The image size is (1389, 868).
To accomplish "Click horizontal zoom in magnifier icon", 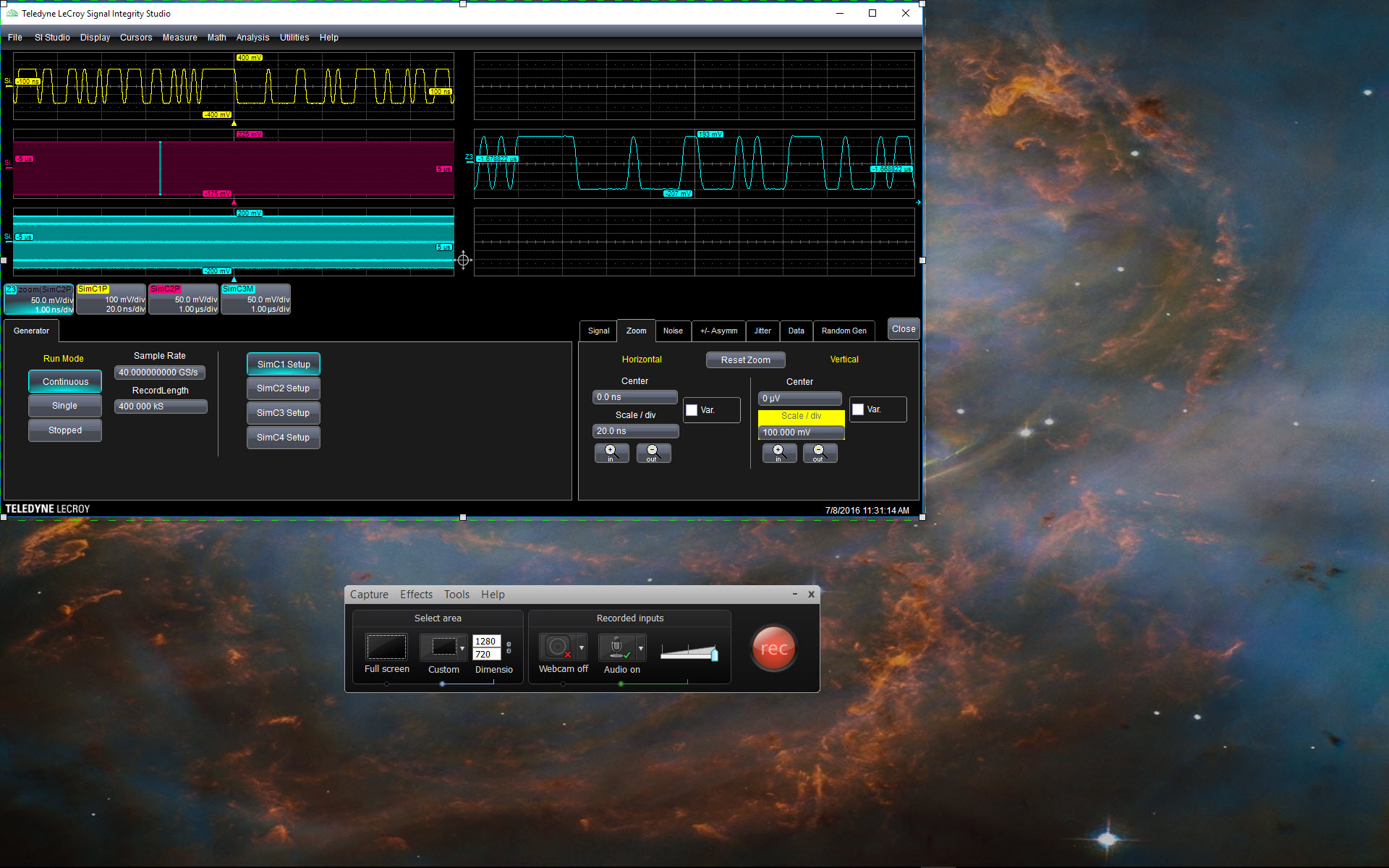I will click(611, 453).
